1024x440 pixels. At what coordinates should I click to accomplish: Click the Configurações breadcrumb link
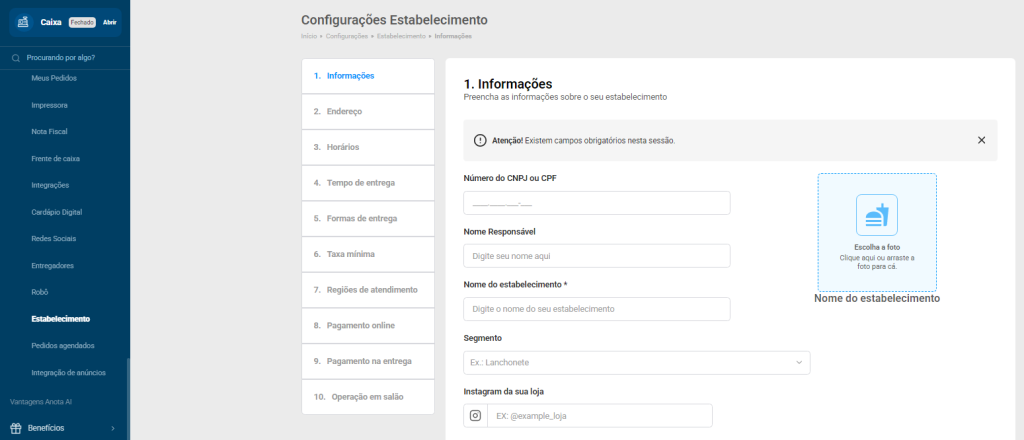pos(347,36)
